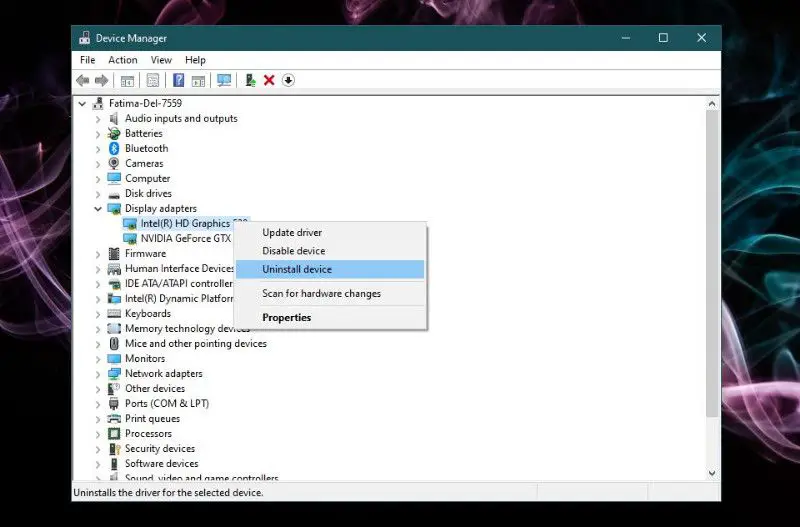Select the Network adapters icon
This screenshot has width=800, height=527.
click(114, 374)
